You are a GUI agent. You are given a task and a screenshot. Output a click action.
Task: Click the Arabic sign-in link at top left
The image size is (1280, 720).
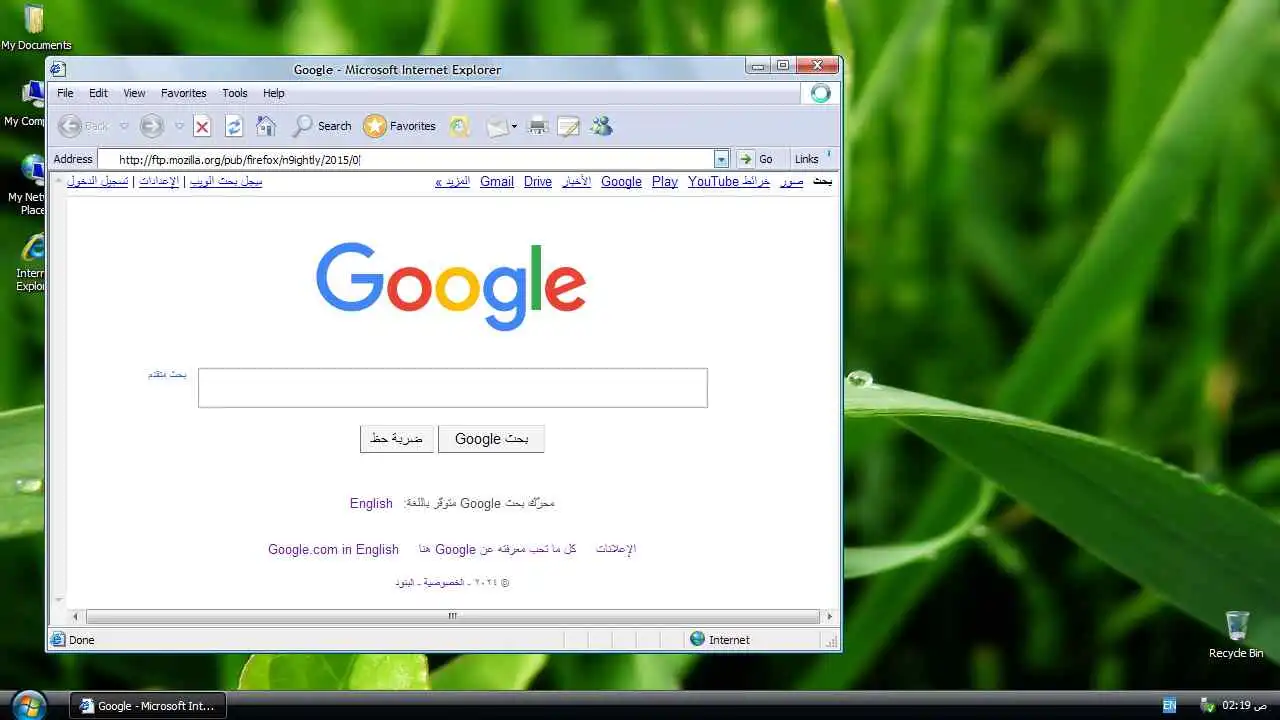(x=98, y=181)
